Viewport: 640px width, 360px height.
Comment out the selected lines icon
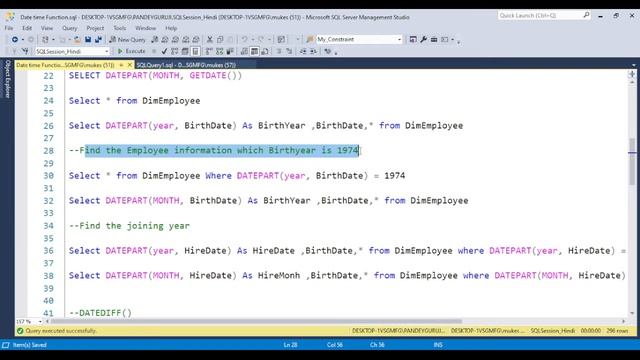[279, 51]
